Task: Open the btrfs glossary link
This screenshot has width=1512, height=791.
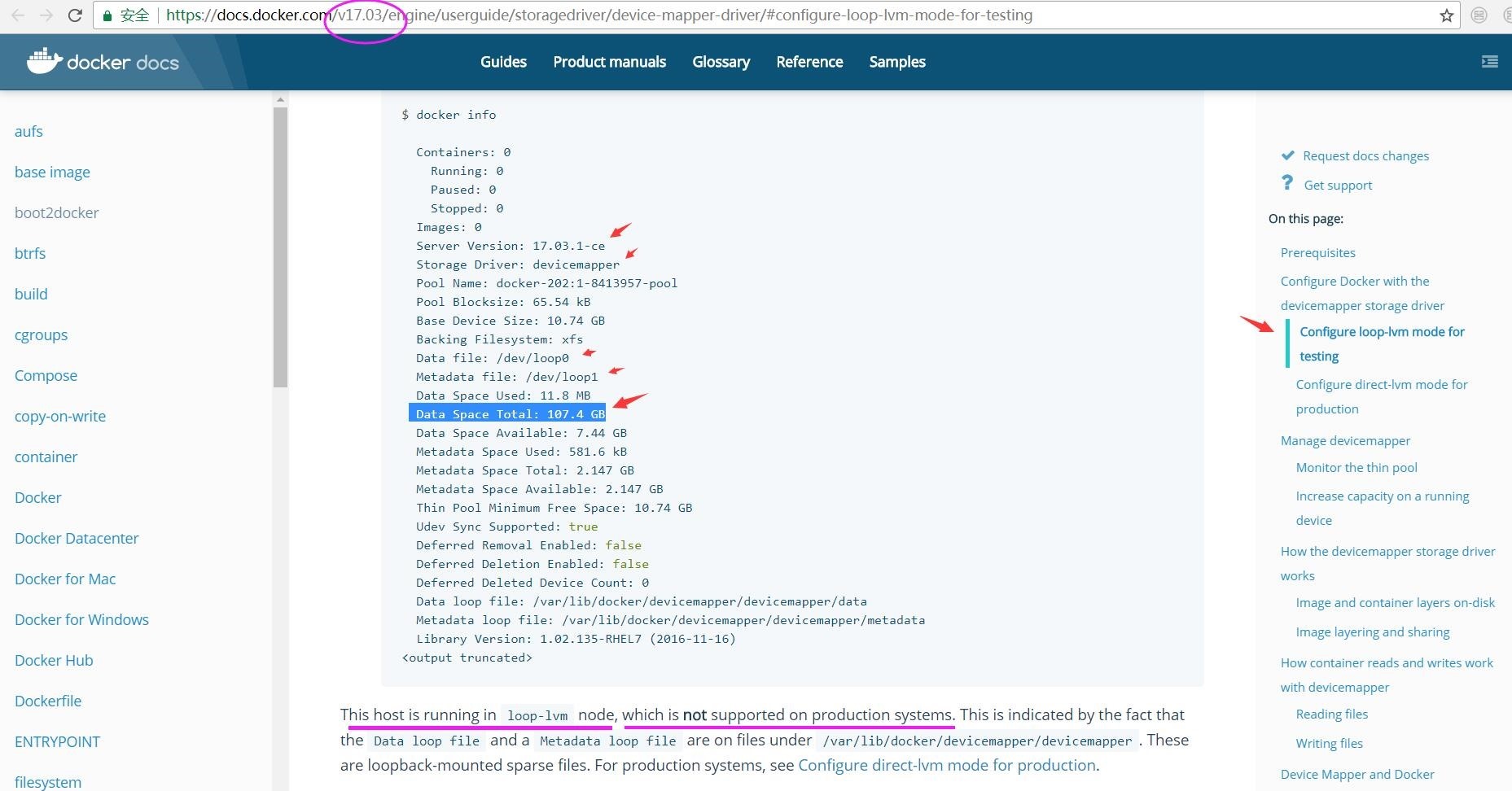Action: tap(30, 253)
